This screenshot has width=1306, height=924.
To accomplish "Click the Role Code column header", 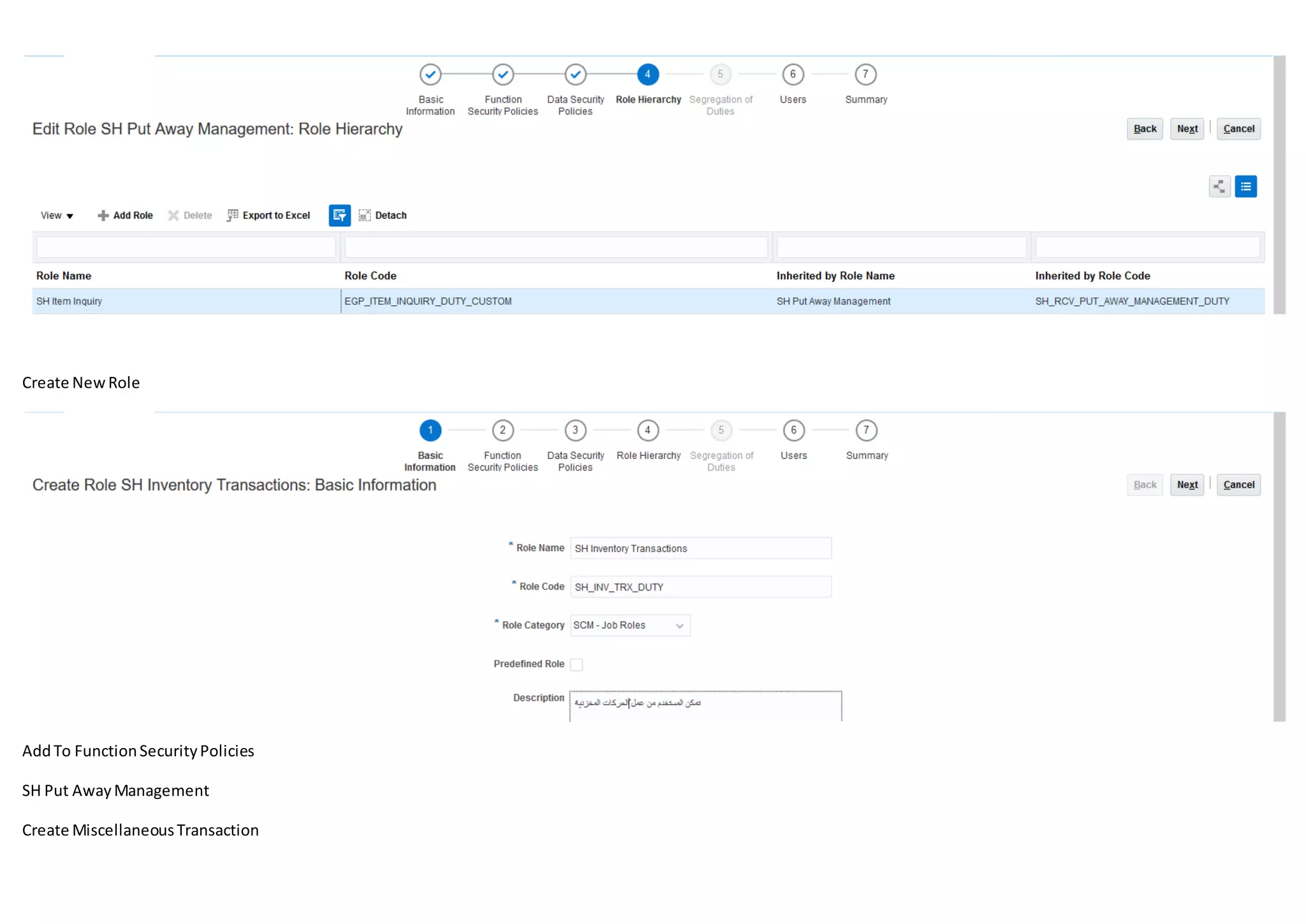I will 371,275.
